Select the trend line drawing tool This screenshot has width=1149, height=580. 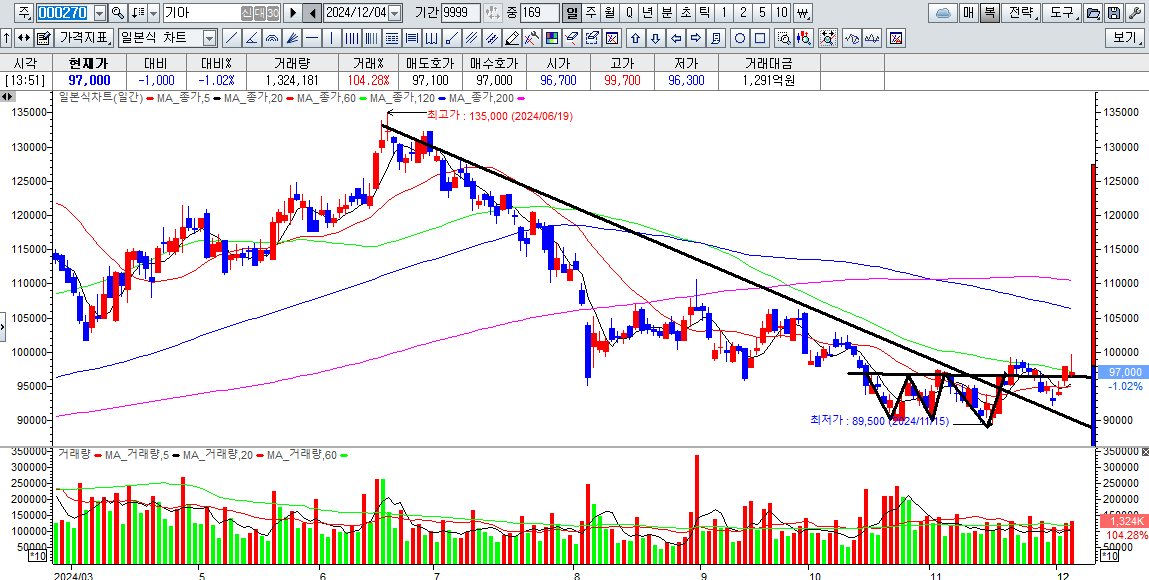[231, 38]
